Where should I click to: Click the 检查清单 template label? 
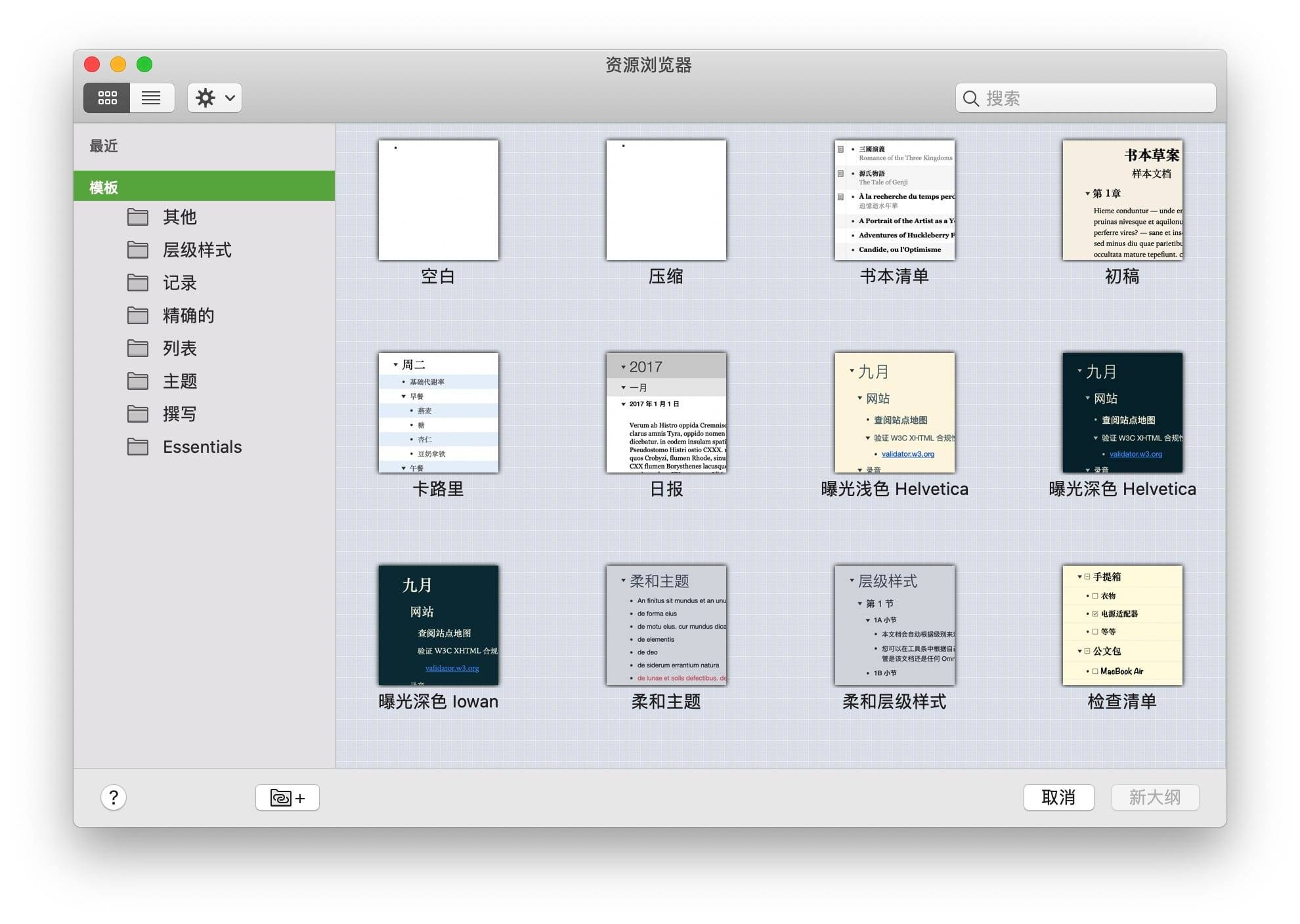(x=1122, y=702)
